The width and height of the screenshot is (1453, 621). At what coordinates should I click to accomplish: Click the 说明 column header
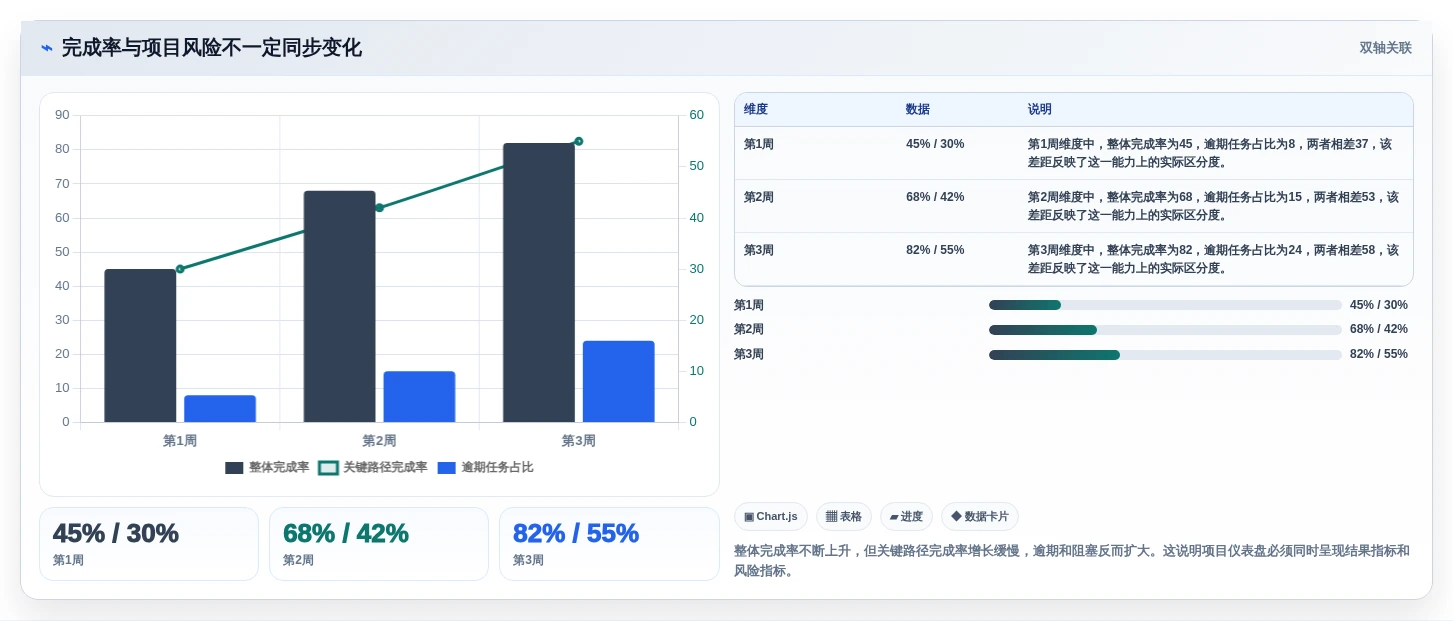coord(1040,110)
